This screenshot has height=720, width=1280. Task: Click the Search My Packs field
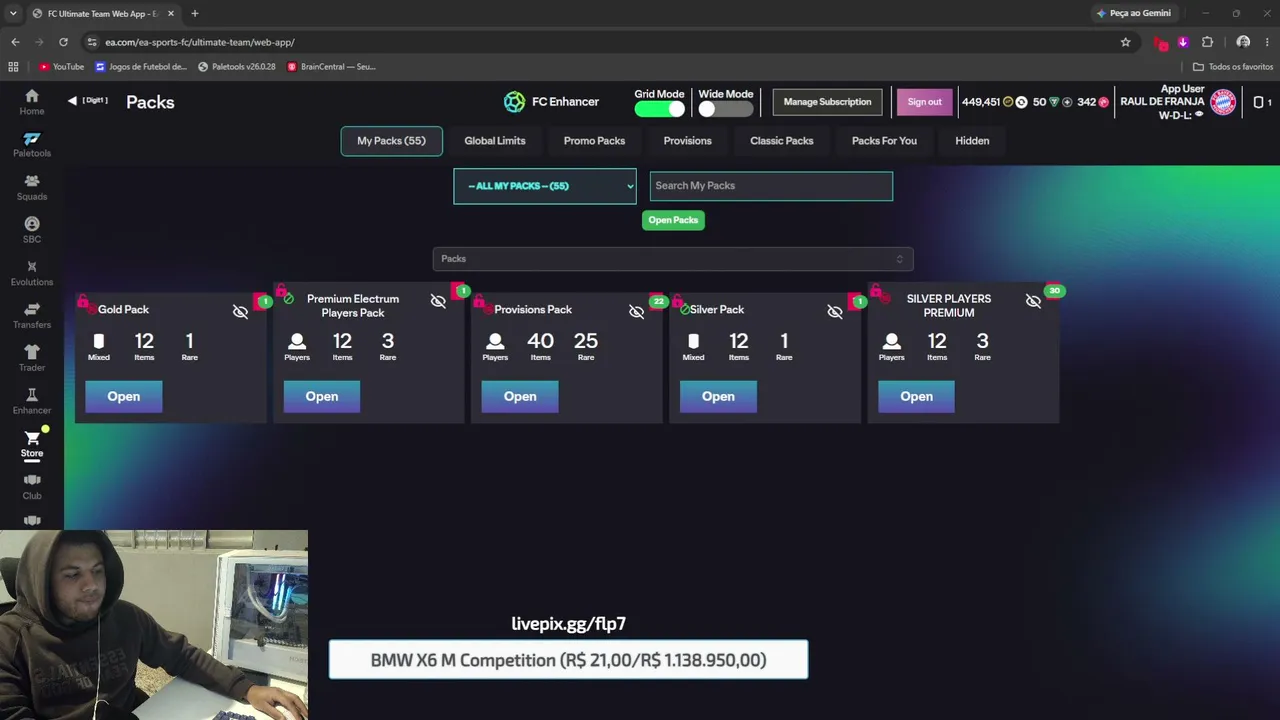[x=771, y=186]
